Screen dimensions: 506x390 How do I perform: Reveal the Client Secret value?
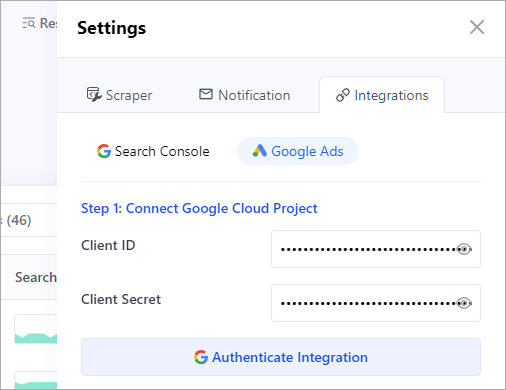[464, 303]
